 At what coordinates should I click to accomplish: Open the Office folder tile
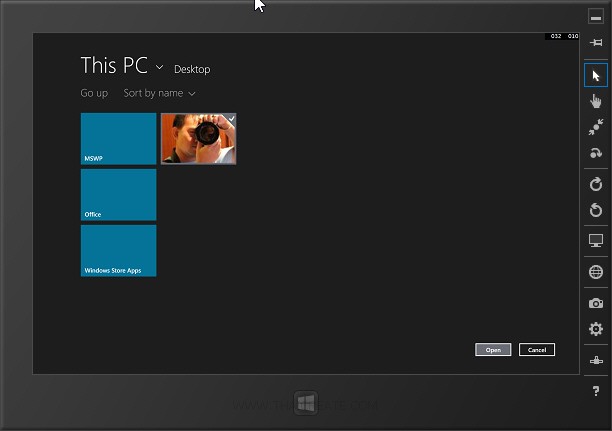(x=119, y=194)
